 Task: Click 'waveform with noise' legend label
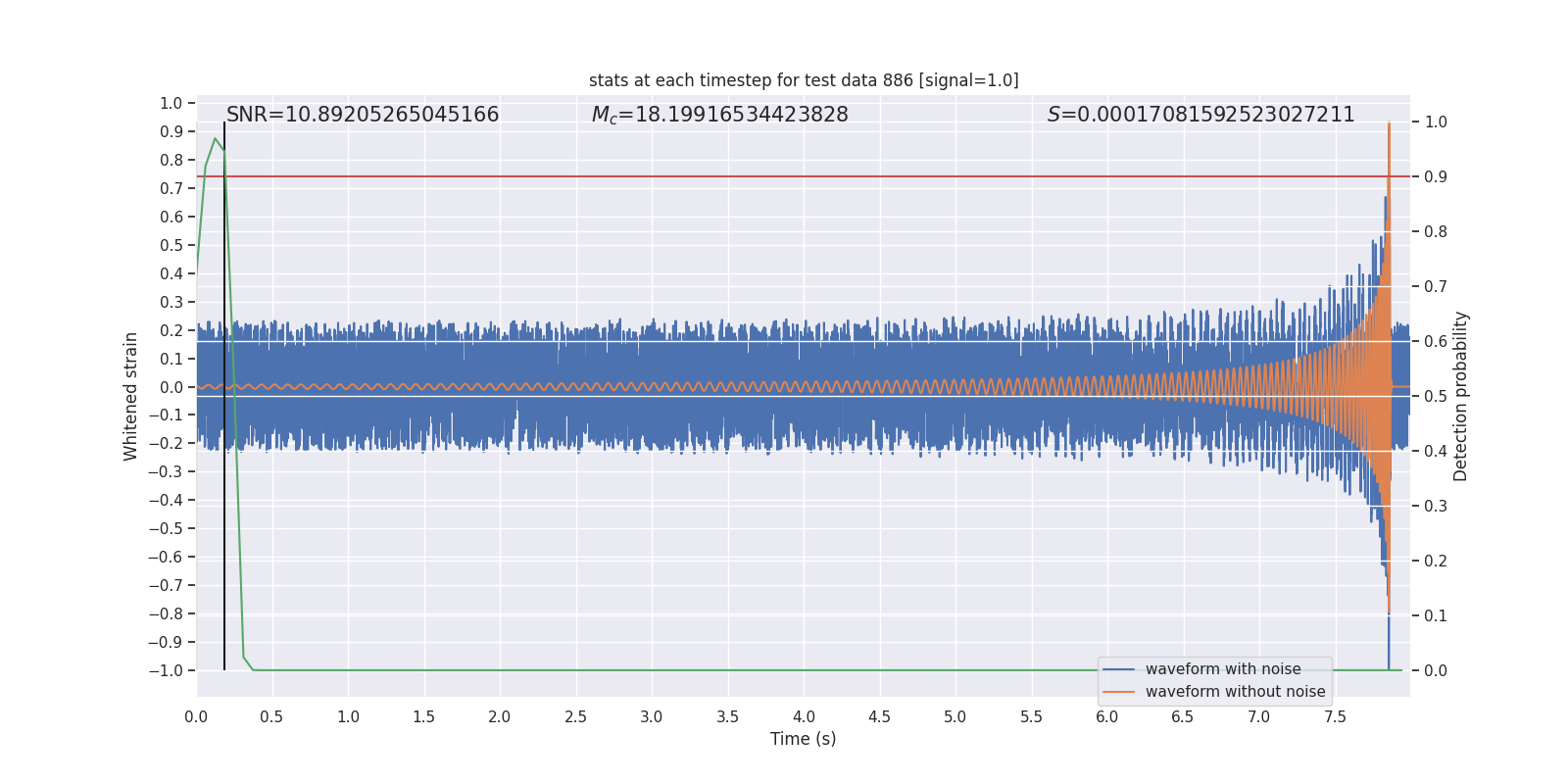1223,669
